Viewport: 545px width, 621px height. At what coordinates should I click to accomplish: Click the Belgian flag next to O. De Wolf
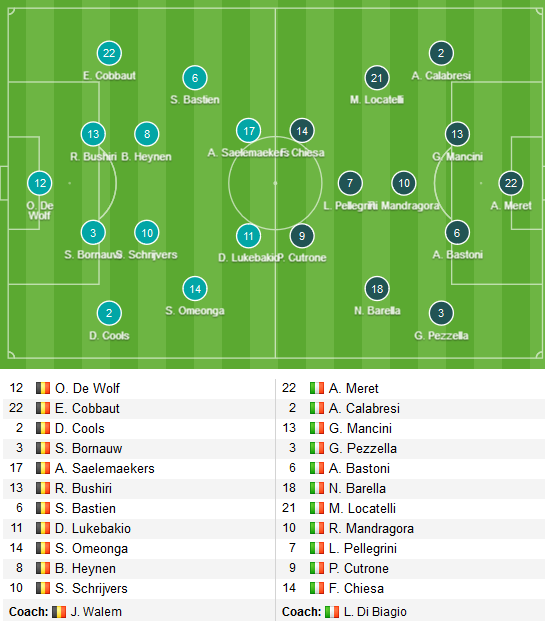43,388
